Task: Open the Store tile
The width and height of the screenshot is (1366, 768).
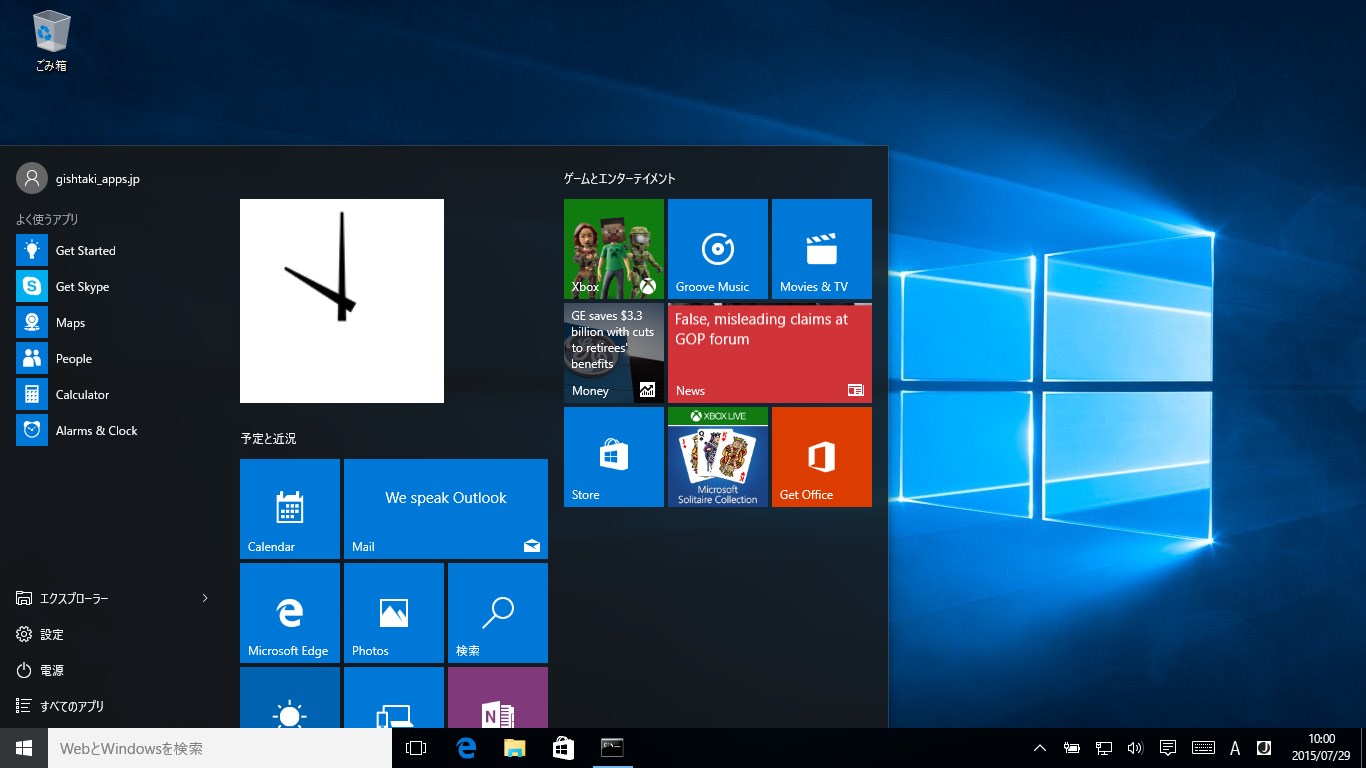Action: click(614, 457)
